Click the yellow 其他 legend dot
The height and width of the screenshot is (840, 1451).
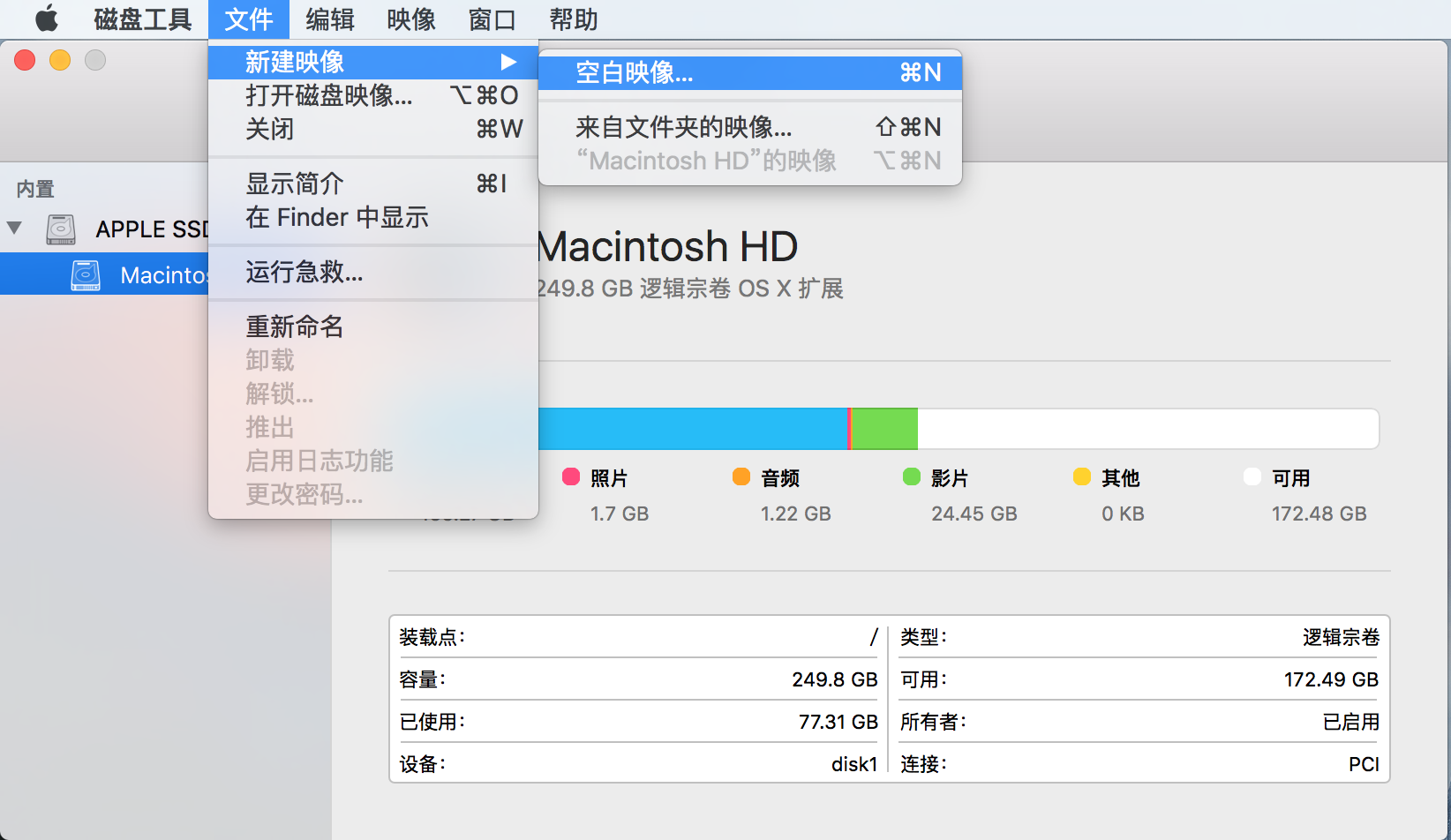1082,477
